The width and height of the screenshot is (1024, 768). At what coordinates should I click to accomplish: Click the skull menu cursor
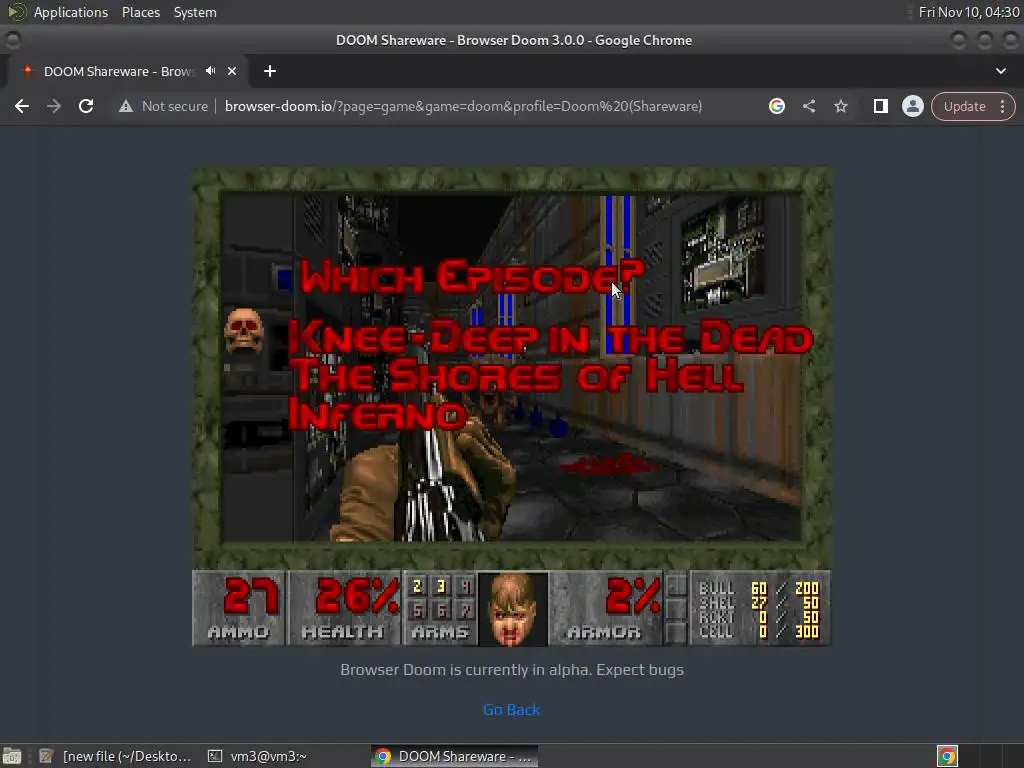pyautogui.click(x=244, y=331)
